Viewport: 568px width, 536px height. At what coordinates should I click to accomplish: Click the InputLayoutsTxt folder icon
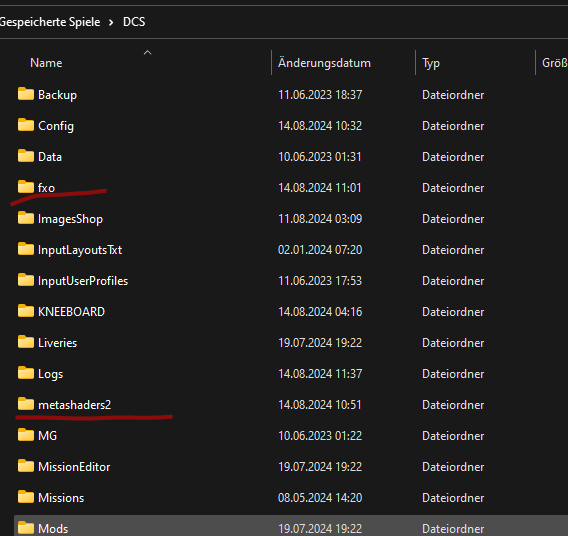pyautogui.click(x=26, y=249)
